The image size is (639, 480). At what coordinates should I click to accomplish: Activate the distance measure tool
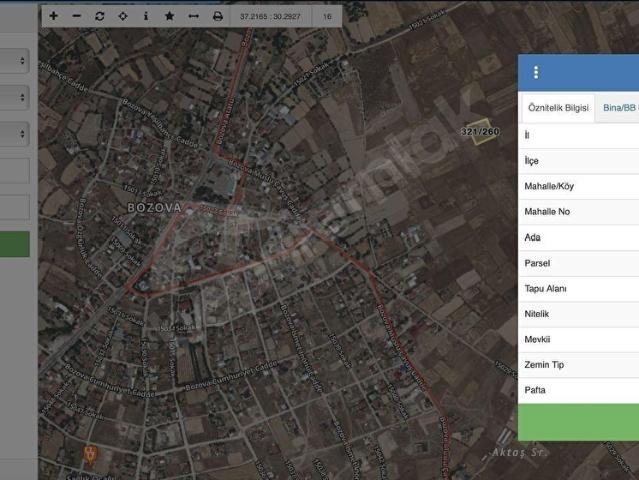pyautogui.click(x=194, y=16)
